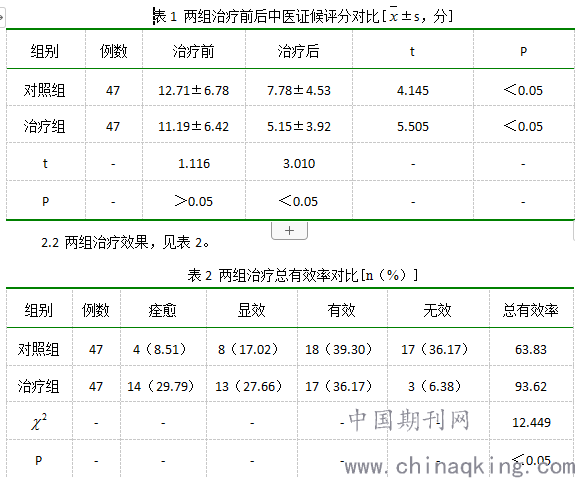The width and height of the screenshot is (575, 478).
Task: Click total effective rate 93.62
Action: [531, 386]
